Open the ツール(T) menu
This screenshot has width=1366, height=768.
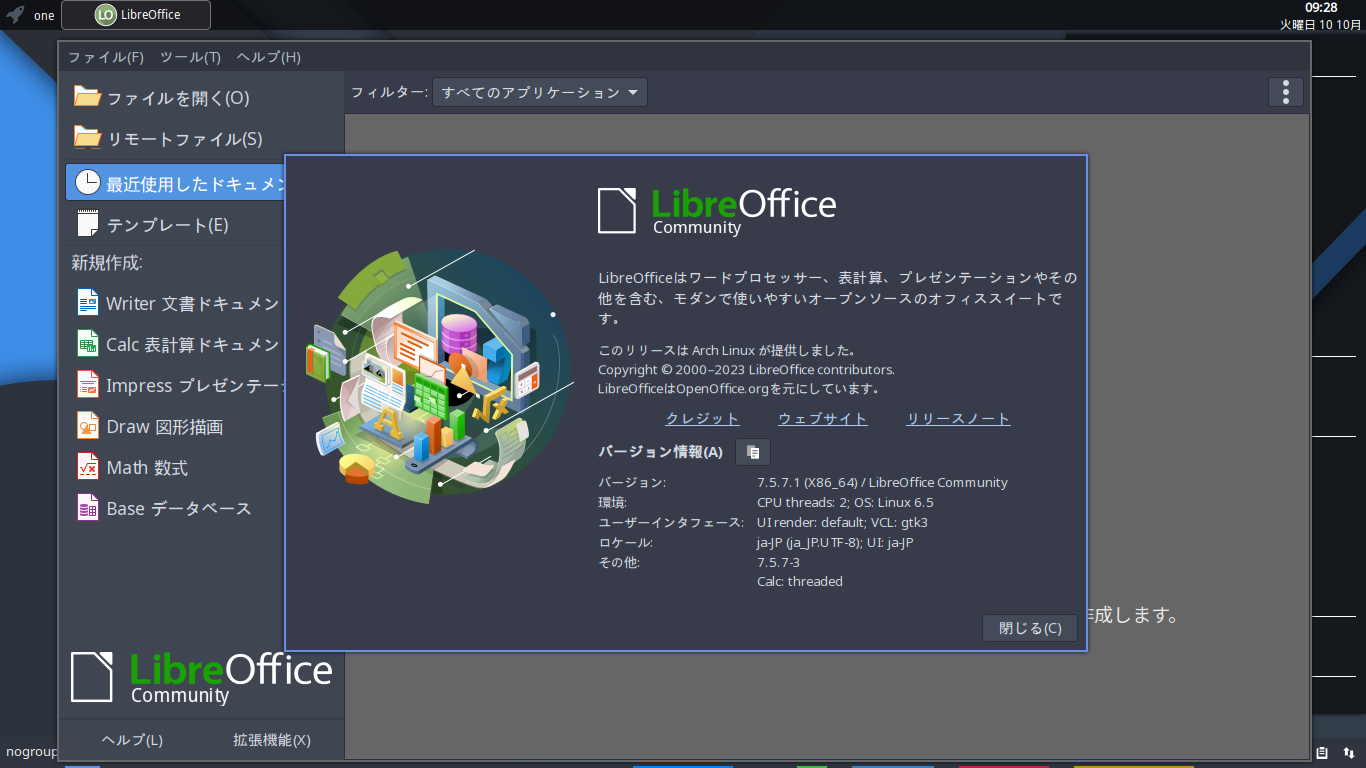click(190, 57)
